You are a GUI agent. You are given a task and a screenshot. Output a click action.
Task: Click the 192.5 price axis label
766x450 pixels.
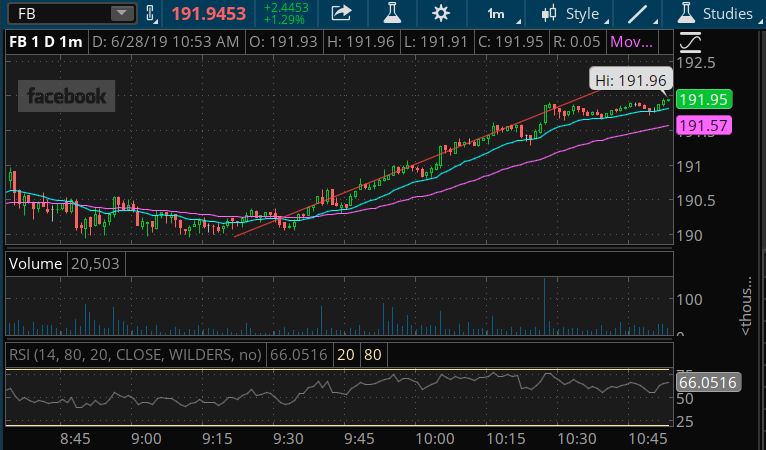(696, 63)
